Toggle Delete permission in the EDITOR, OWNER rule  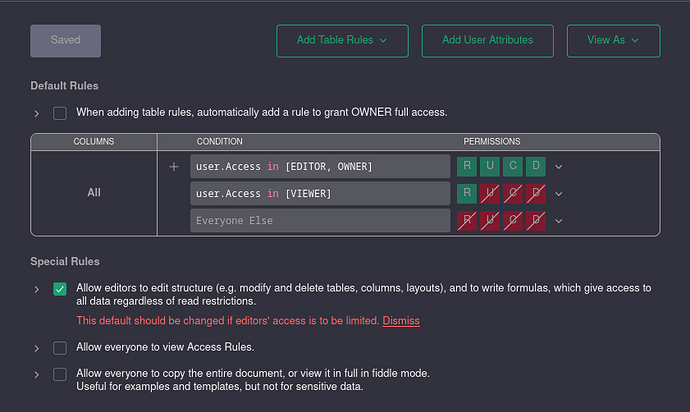[536, 166]
